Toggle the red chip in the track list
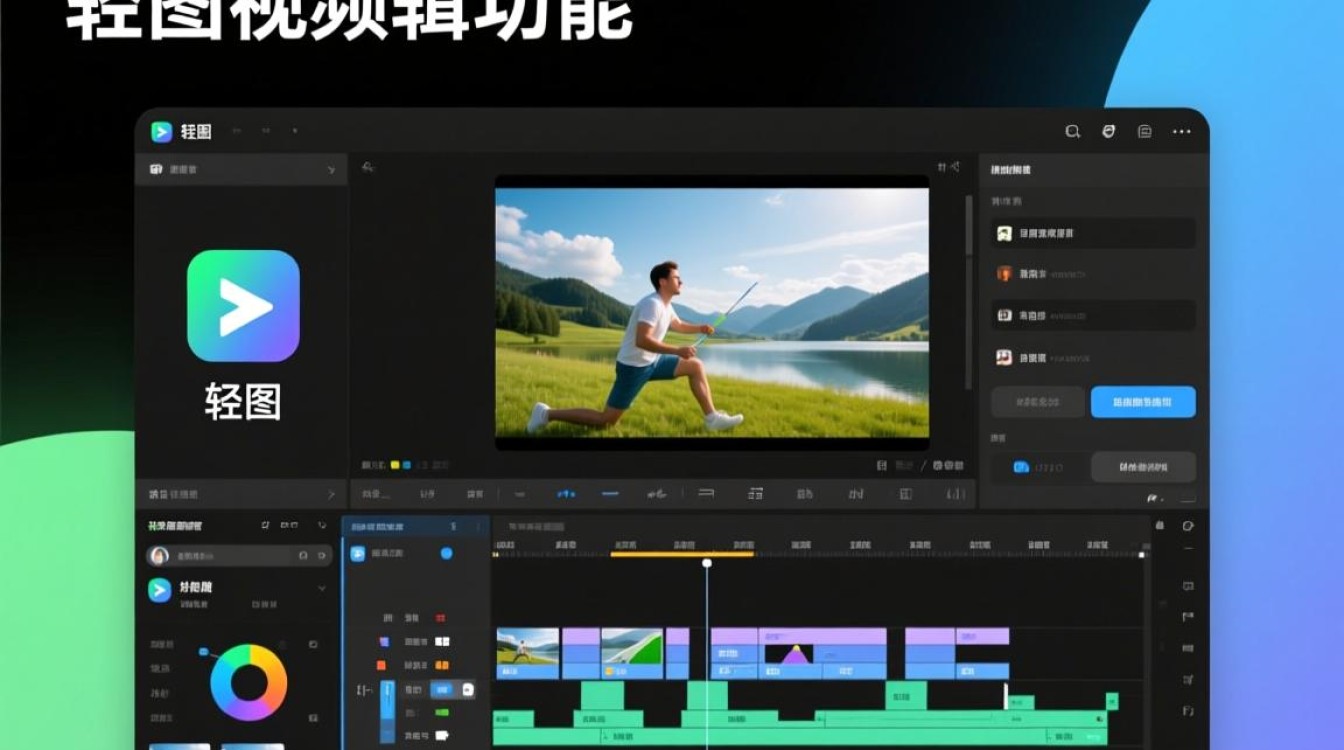The image size is (1344, 750). click(x=441, y=619)
